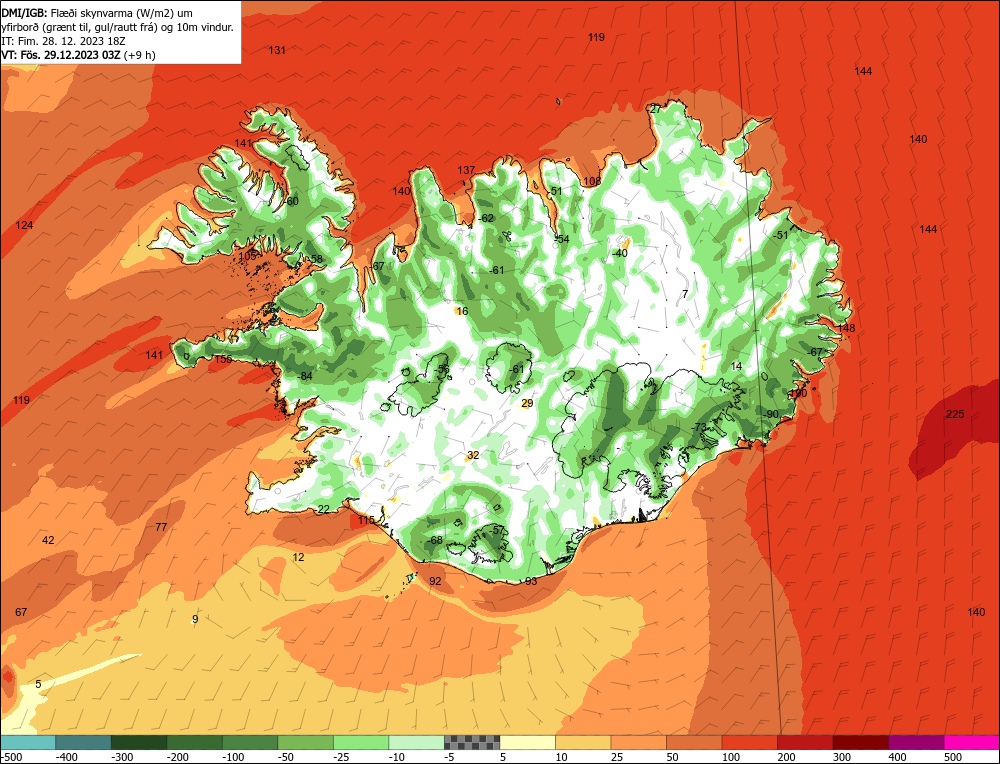
Task: Click the legend label -300
Action: point(122,757)
